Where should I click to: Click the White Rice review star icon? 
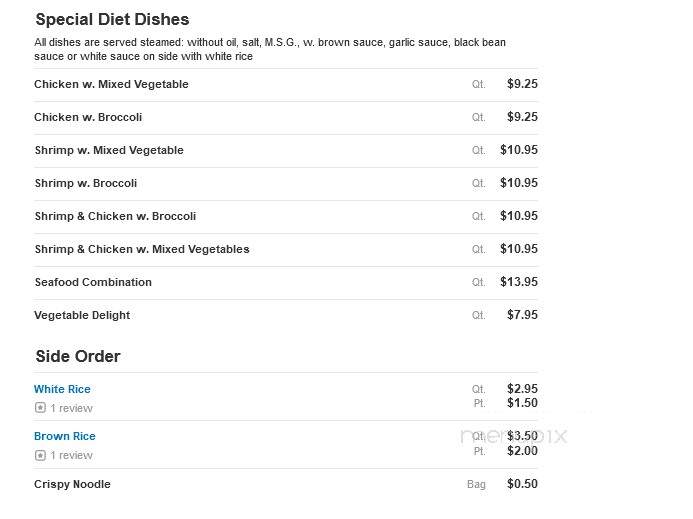(40, 408)
